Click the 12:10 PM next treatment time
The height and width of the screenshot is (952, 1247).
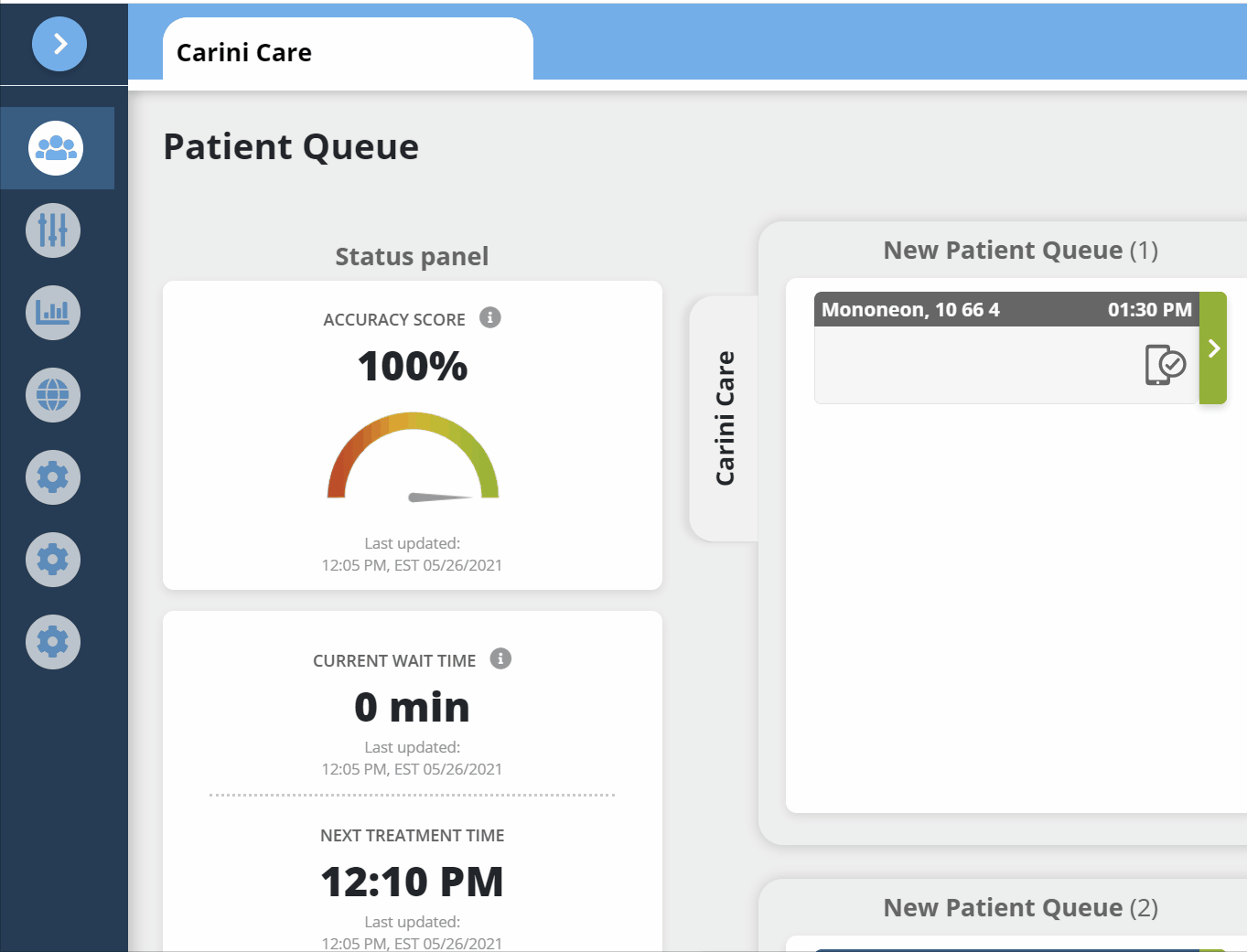coord(412,882)
